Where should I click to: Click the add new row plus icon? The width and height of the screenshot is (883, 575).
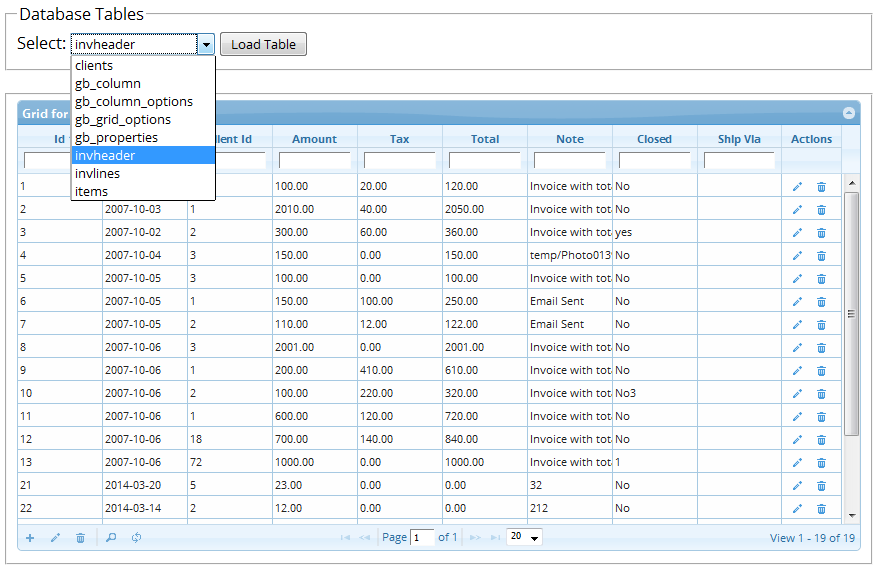click(30, 538)
